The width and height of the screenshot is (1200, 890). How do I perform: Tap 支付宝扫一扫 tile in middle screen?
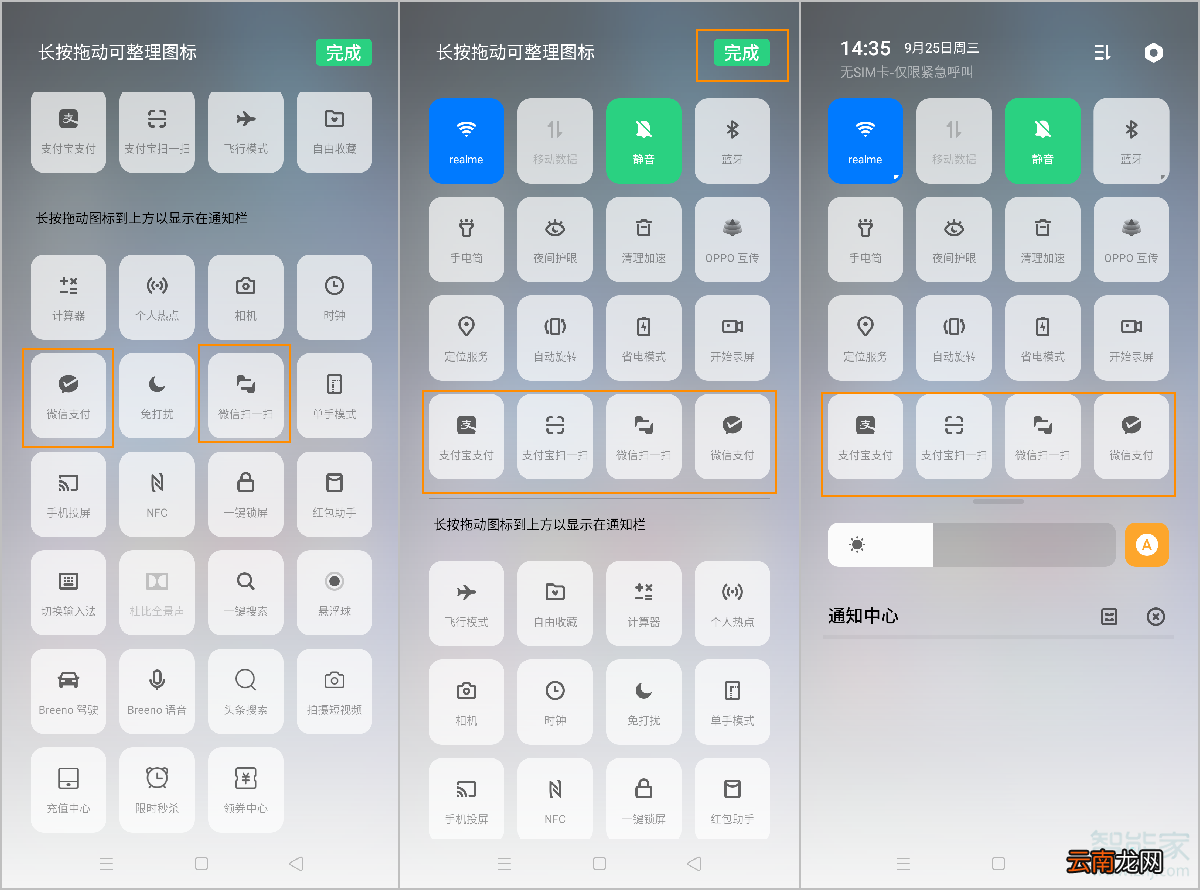click(555, 436)
